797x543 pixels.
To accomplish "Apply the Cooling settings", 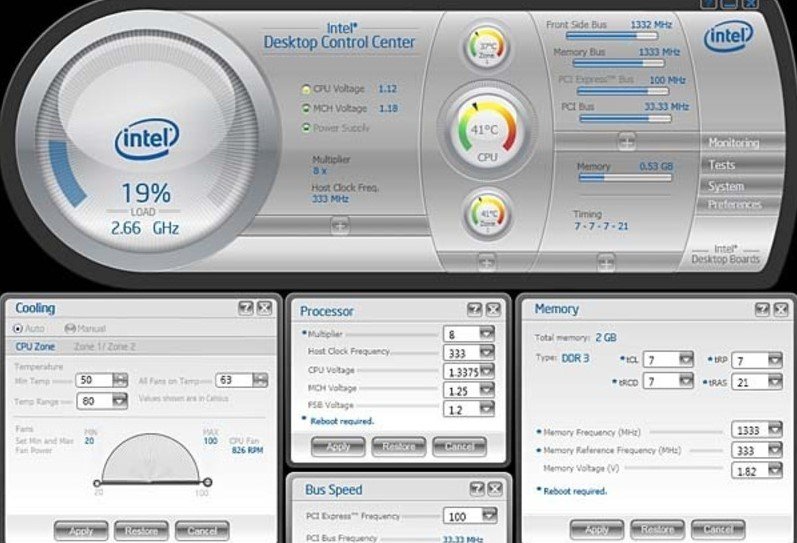I will [x=81, y=531].
